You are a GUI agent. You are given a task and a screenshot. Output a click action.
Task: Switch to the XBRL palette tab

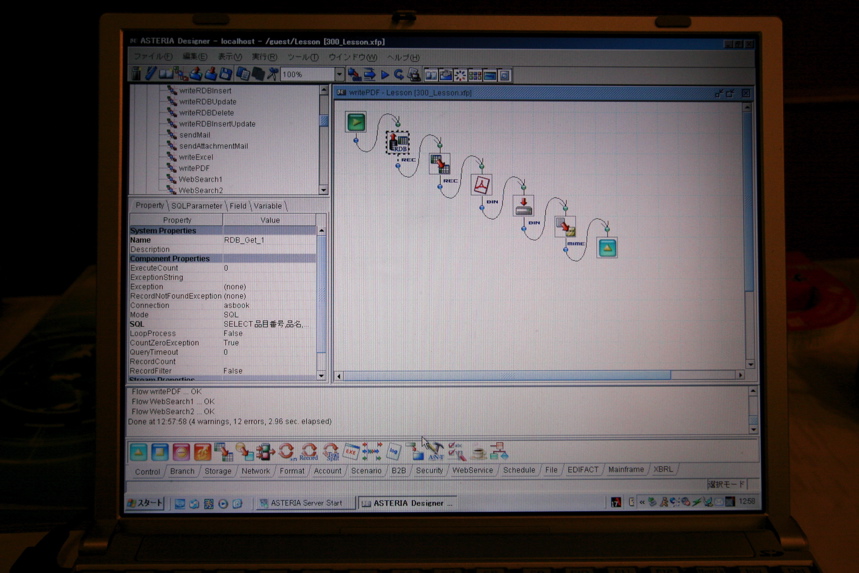[663, 469]
